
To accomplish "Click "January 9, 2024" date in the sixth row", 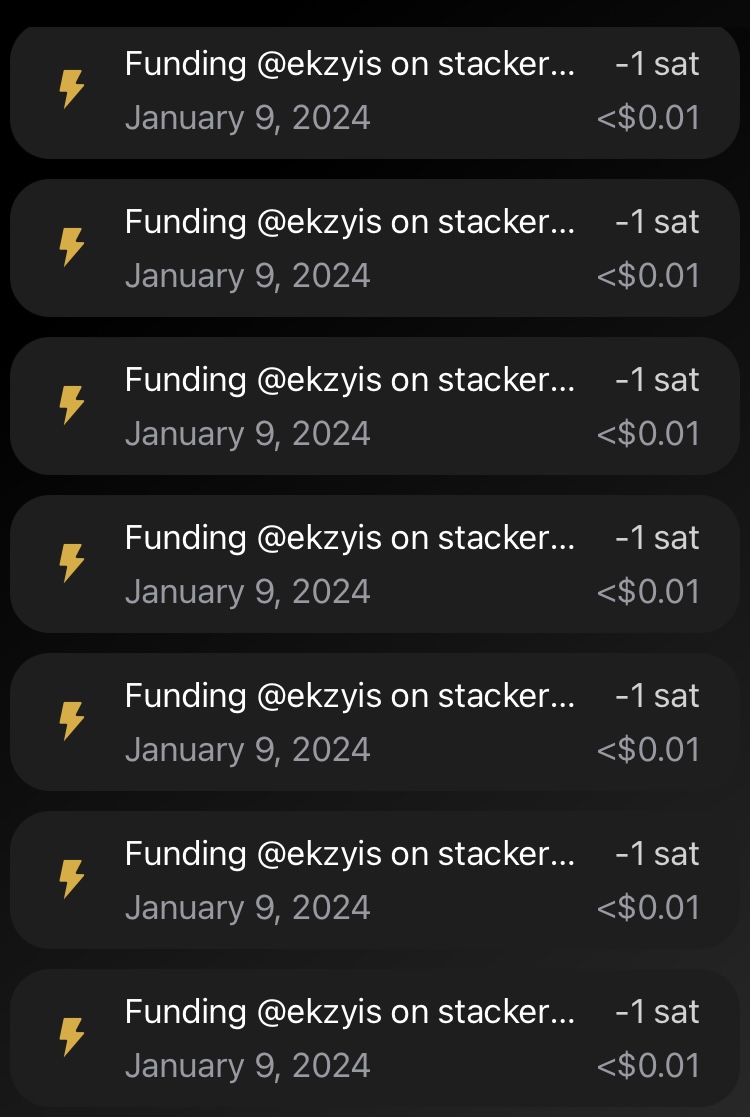I will coord(247,908).
